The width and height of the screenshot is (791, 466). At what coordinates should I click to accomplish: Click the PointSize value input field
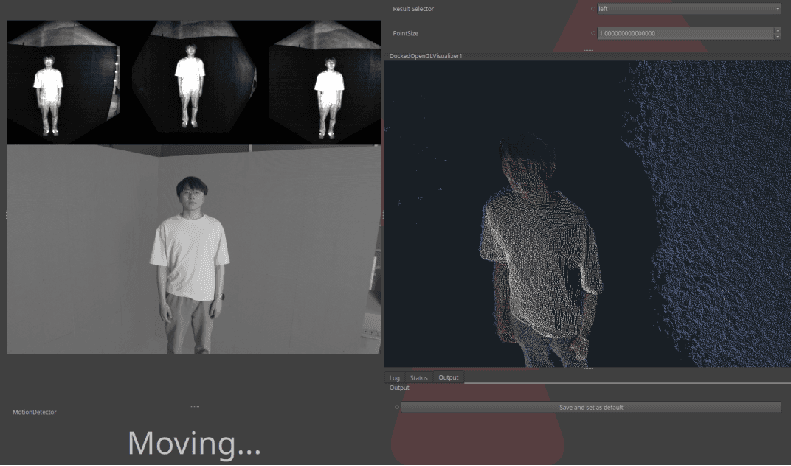click(685, 33)
